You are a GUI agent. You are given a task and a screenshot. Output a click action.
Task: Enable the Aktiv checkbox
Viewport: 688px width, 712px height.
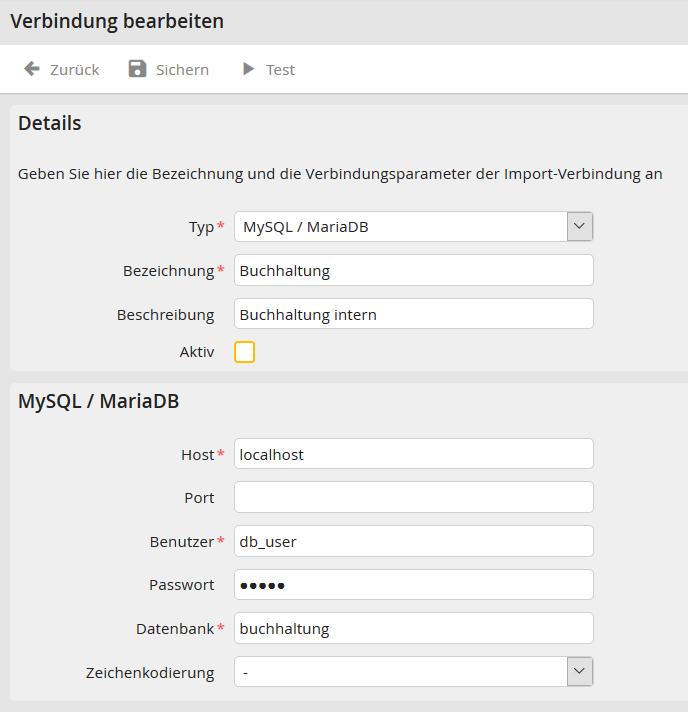(244, 352)
